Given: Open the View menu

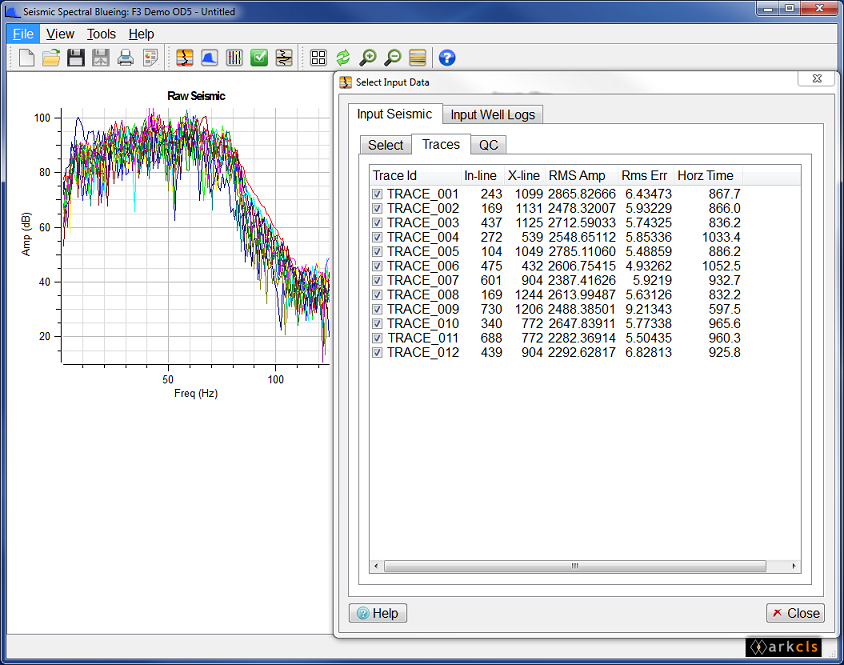Looking at the screenshot, I should 60,34.
